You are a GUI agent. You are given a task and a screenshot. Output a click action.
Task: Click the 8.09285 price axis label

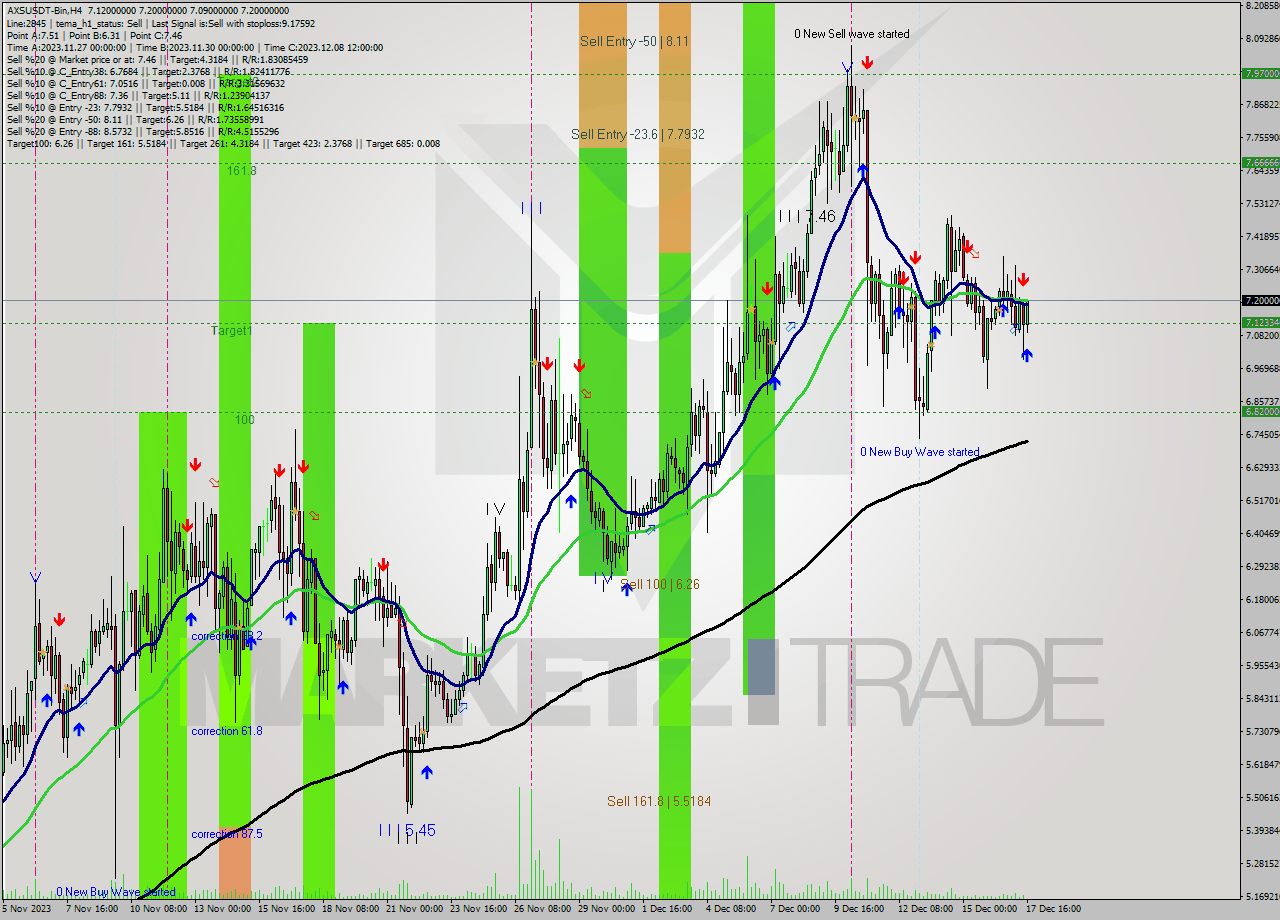click(x=1261, y=38)
